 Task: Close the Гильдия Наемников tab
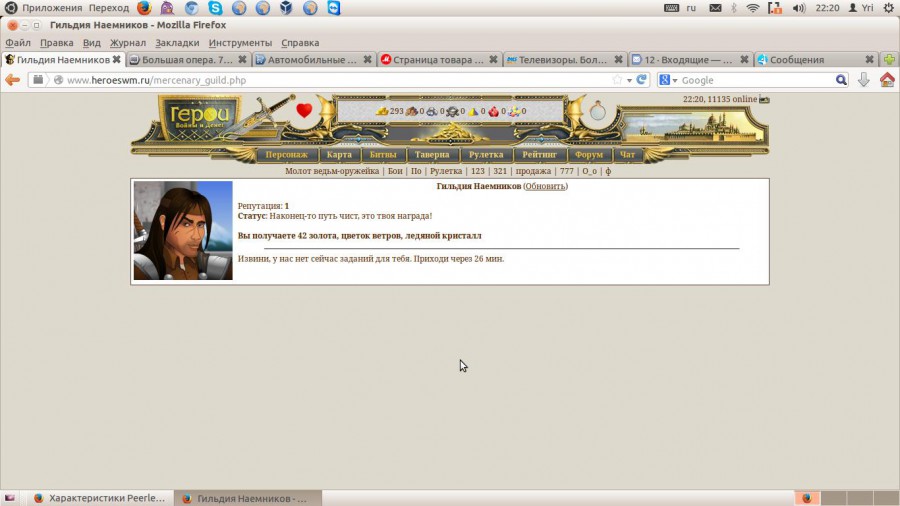tap(117, 59)
